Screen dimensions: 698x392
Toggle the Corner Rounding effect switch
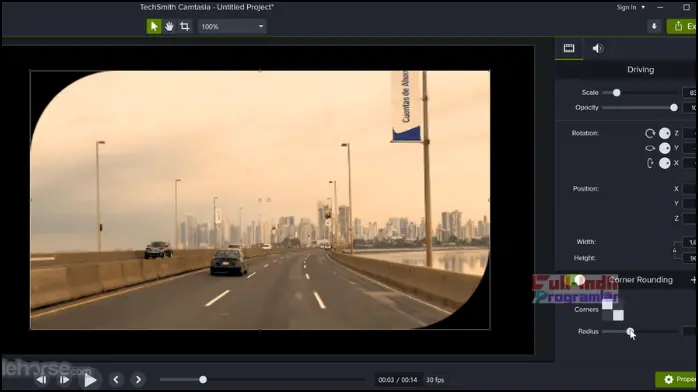click(x=576, y=280)
